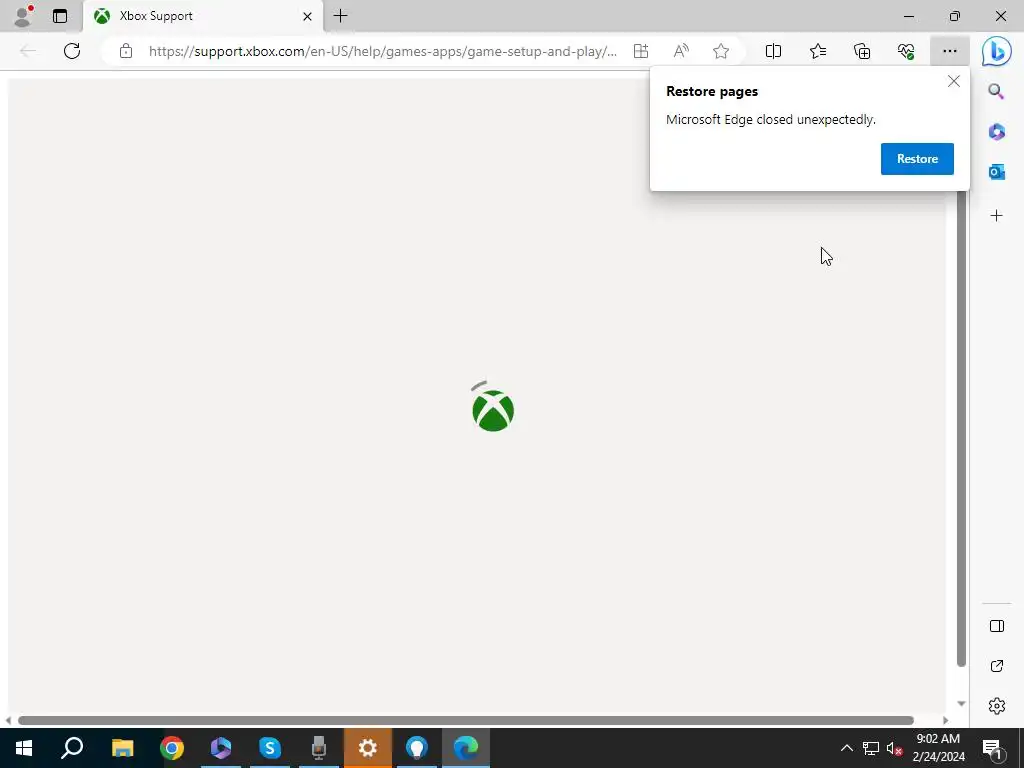Open the Favorites list icon
The image size is (1024, 768).
pos(818,51)
